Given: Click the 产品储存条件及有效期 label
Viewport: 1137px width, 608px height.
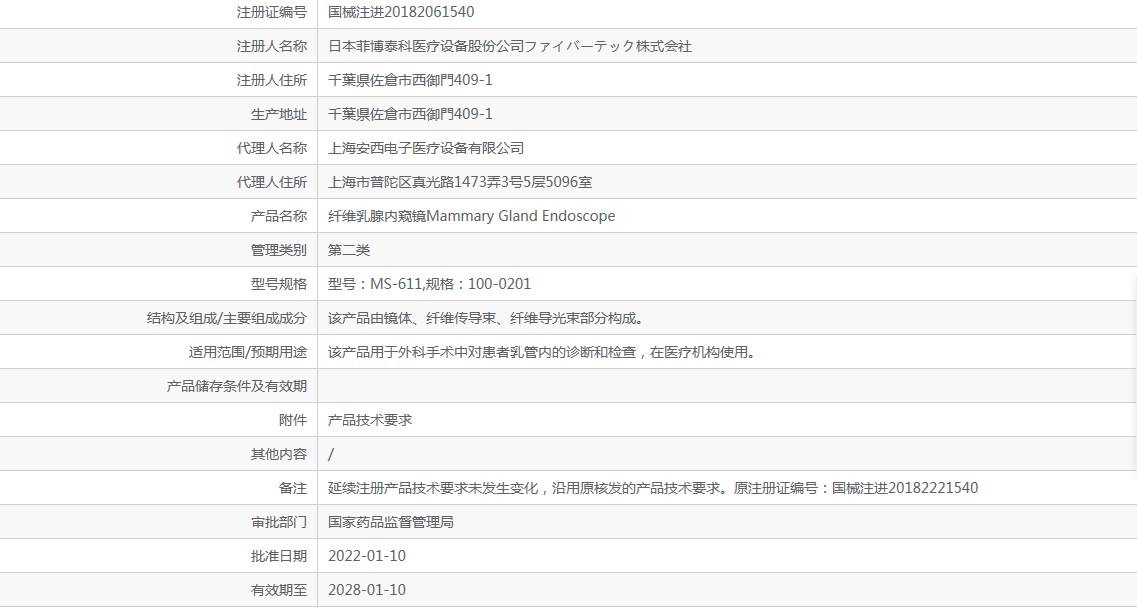Looking at the screenshot, I should click(x=237, y=386).
